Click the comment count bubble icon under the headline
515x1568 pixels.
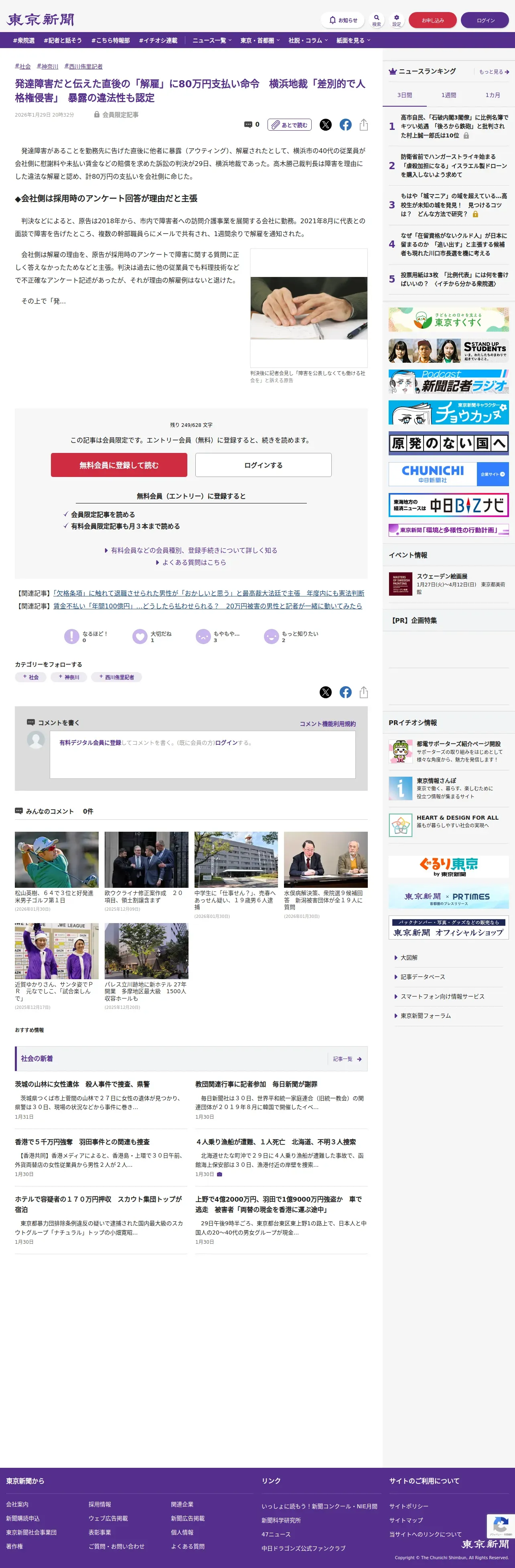click(x=248, y=125)
